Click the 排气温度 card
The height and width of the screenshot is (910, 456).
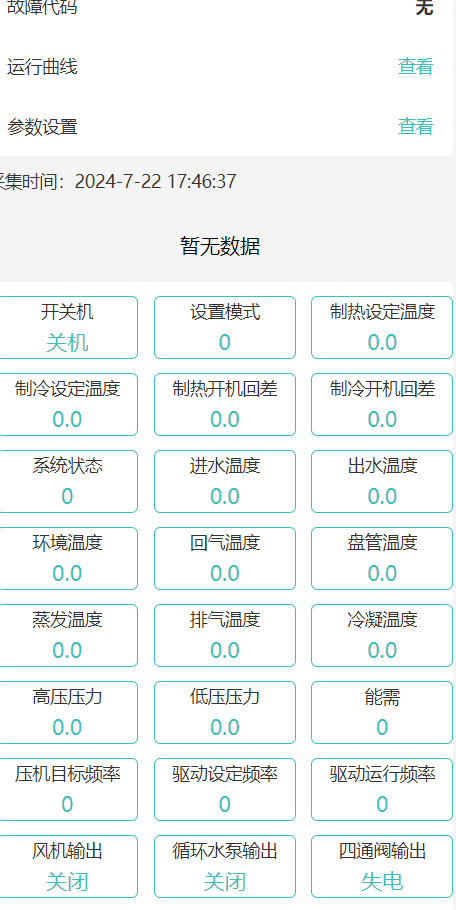[x=225, y=635]
